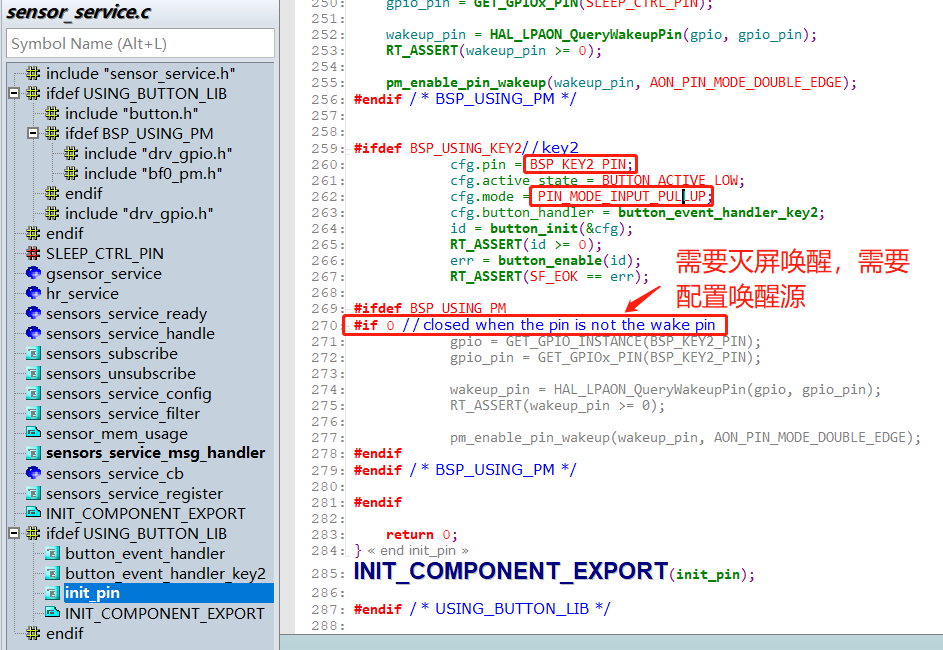Click sensors_service_config function icon
This screenshot has width=943, height=650.
point(34,393)
